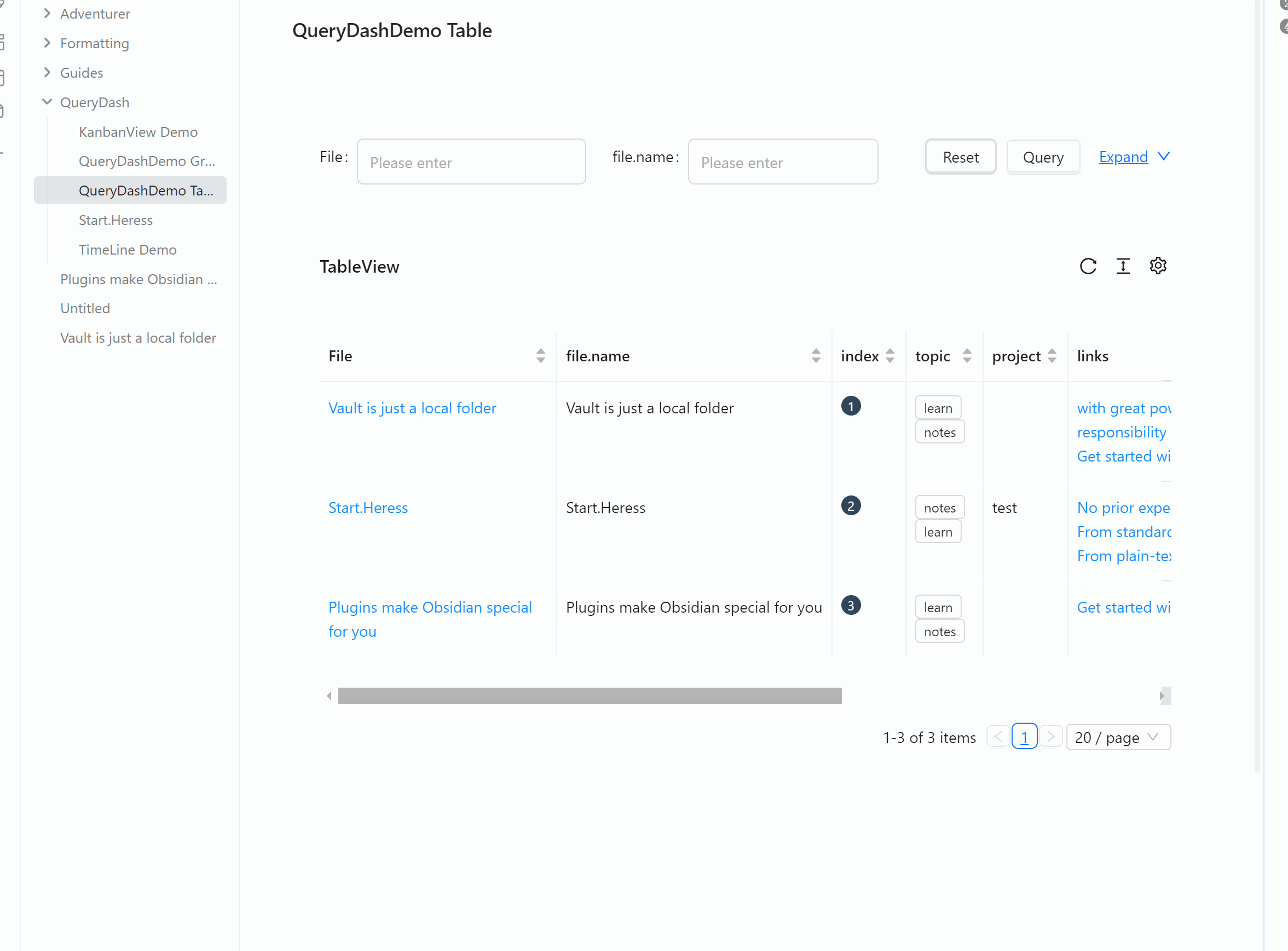Screen dimensions: 1288x951
Task: Click the horizontal table scrollbar thumb
Action: click(x=590, y=695)
